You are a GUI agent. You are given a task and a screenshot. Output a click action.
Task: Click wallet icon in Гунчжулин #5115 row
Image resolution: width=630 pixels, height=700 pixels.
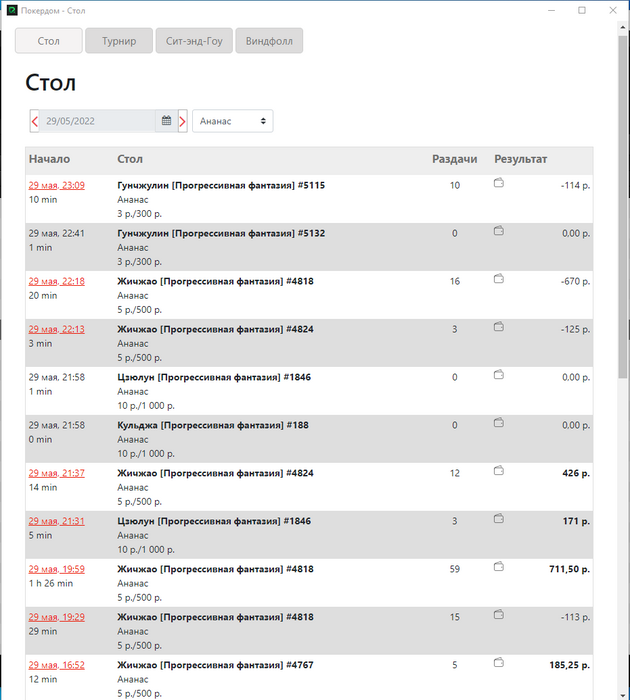[x=499, y=183]
